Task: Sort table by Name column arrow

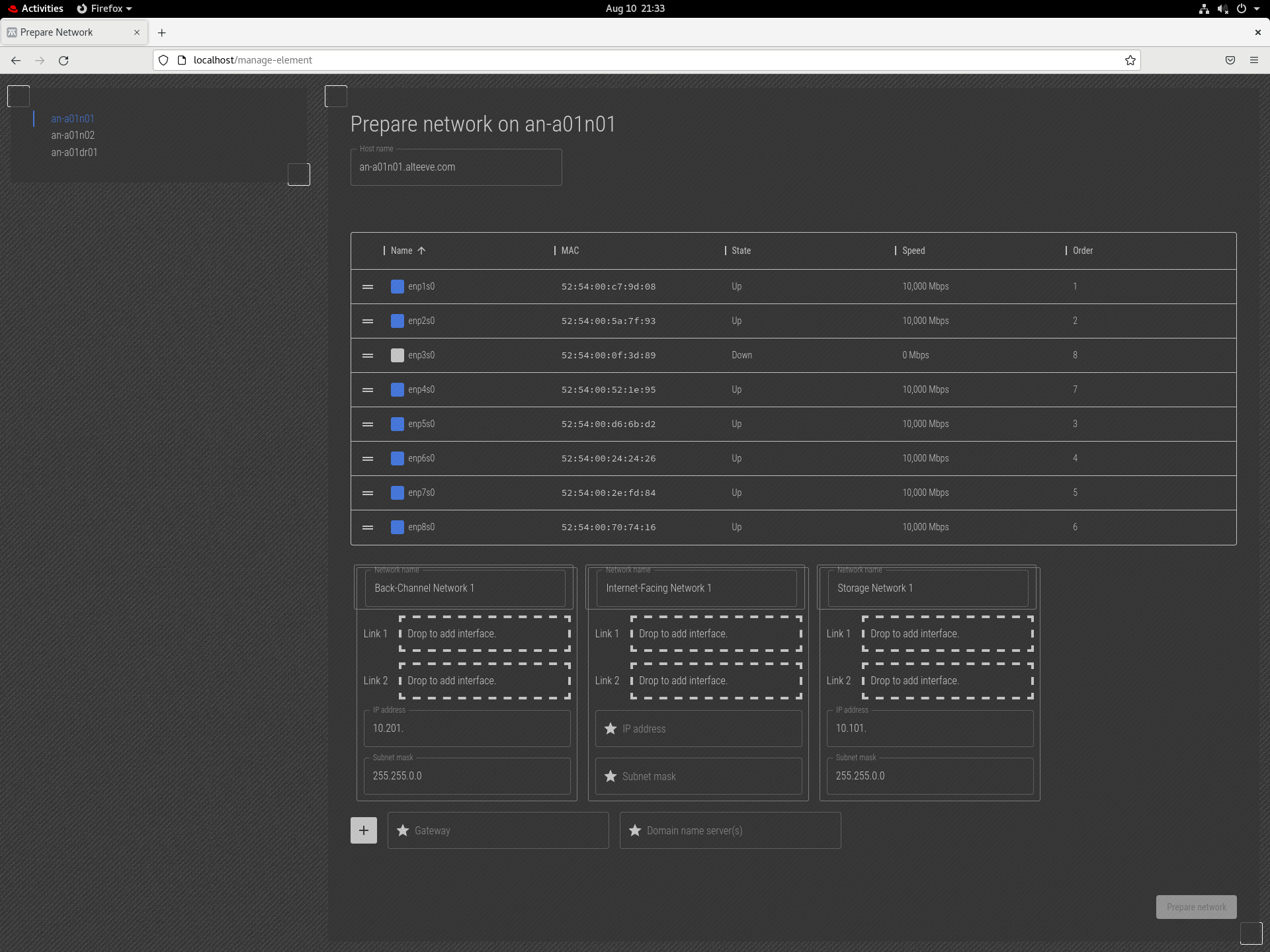Action: pos(421,251)
